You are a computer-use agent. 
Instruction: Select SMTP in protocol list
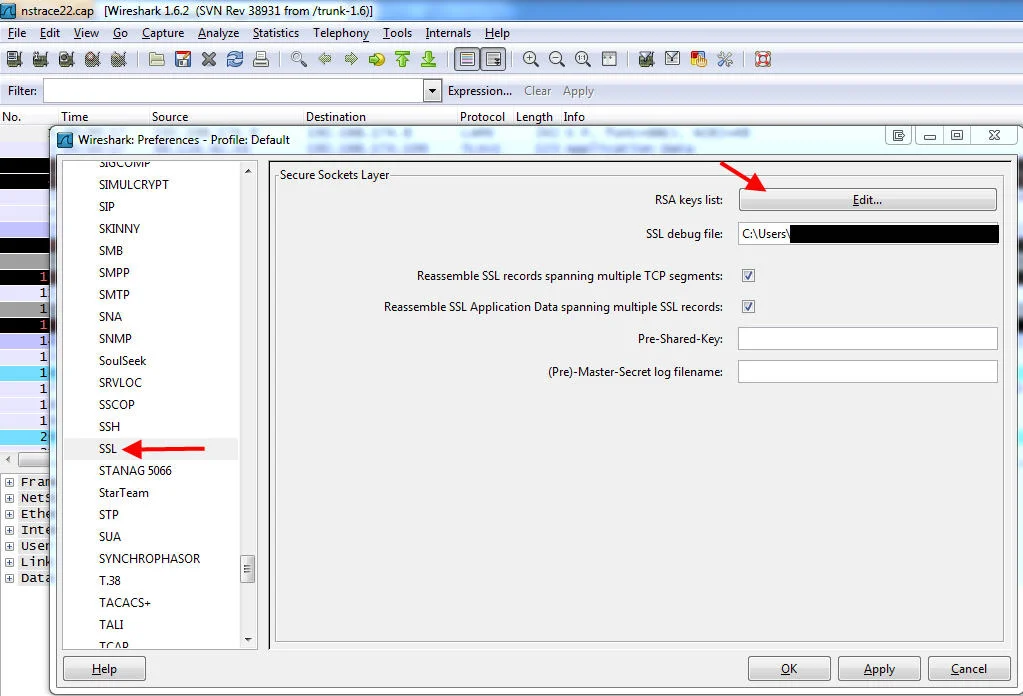[114, 295]
